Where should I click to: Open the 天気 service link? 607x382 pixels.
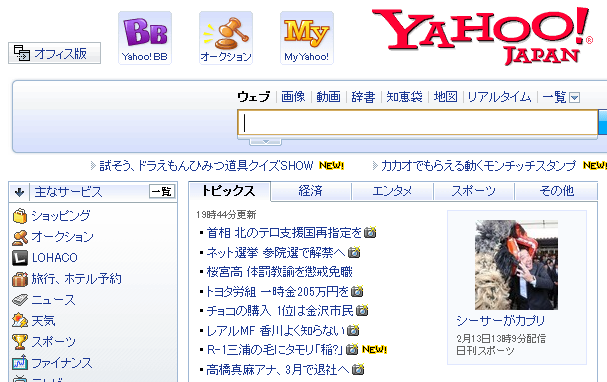pyautogui.click(x=43, y=321)
